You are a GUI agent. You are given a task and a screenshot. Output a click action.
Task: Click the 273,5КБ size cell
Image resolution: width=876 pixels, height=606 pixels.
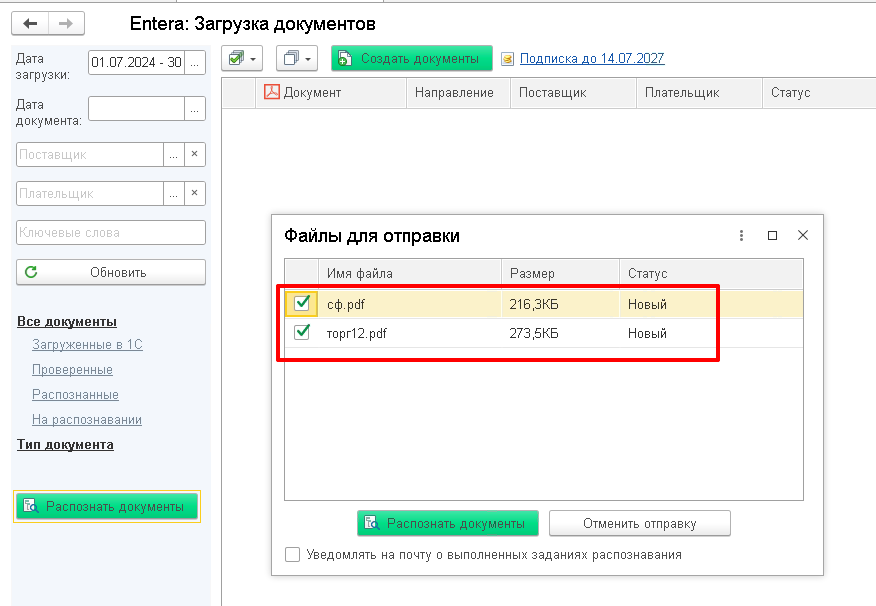560,333
